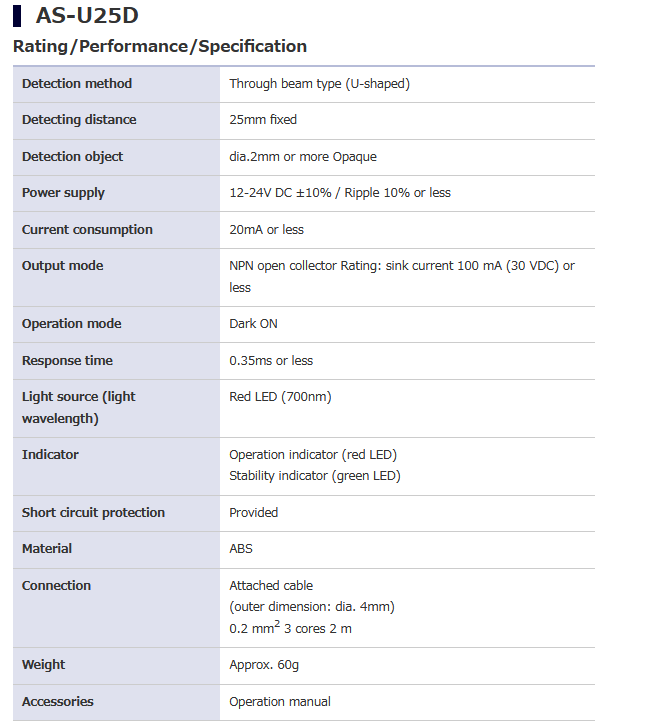
Task: Select the Power supply label
Action: [63, 193]
